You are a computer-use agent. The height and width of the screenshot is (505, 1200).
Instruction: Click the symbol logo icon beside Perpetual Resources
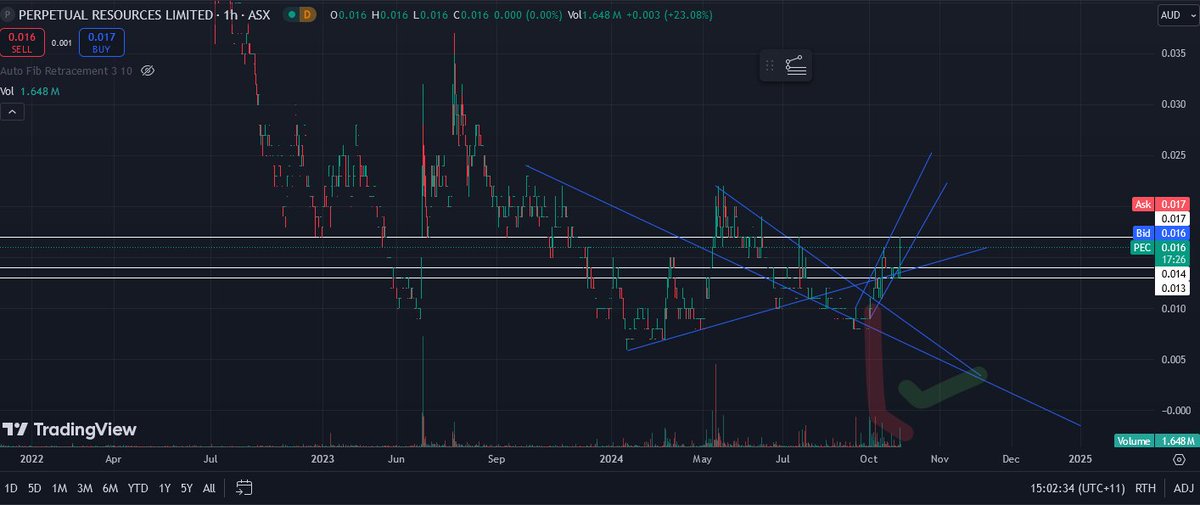tap(10, 15)
